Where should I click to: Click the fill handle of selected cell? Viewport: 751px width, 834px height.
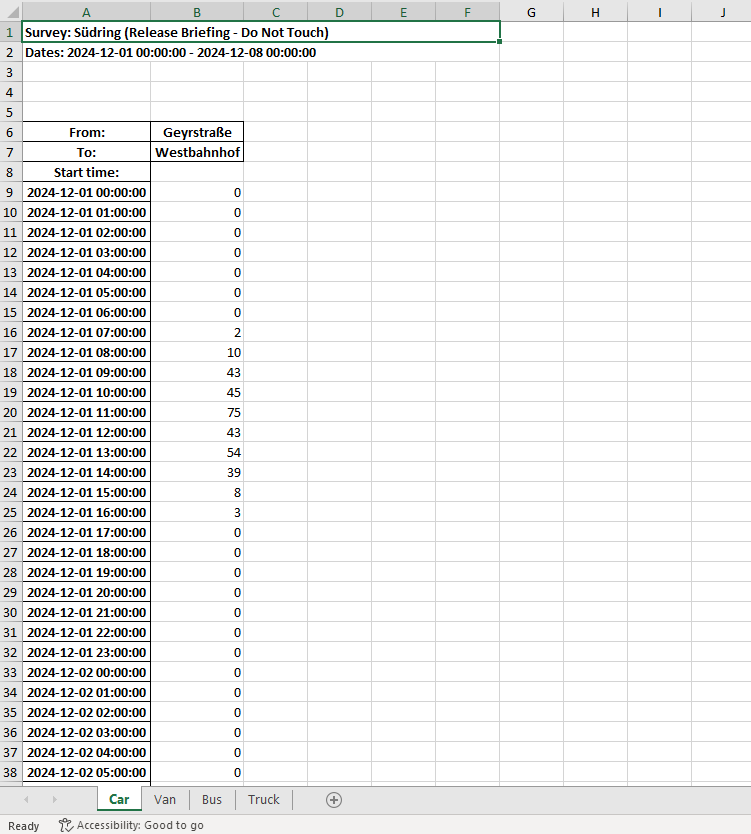(x=499, y=41)
